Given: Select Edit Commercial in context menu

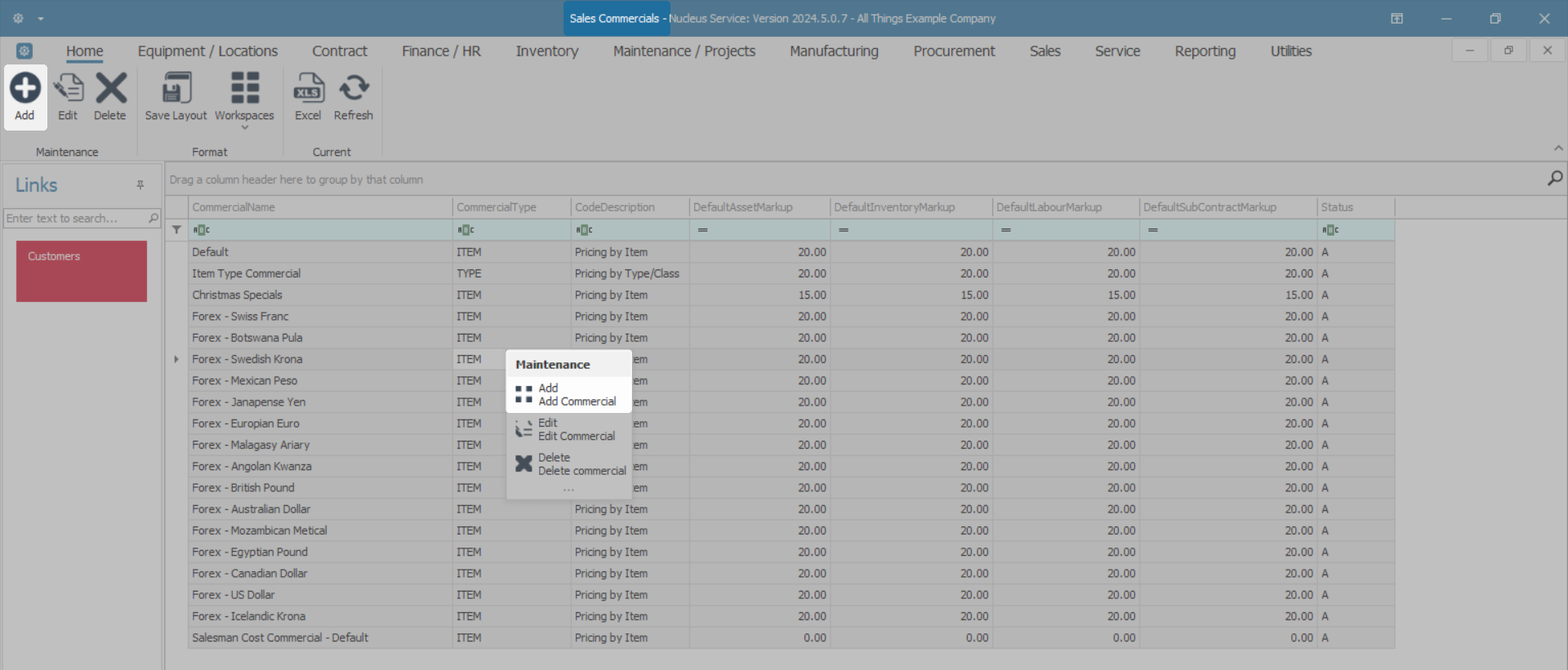Looking at the screenshot, I should (569, 429).
